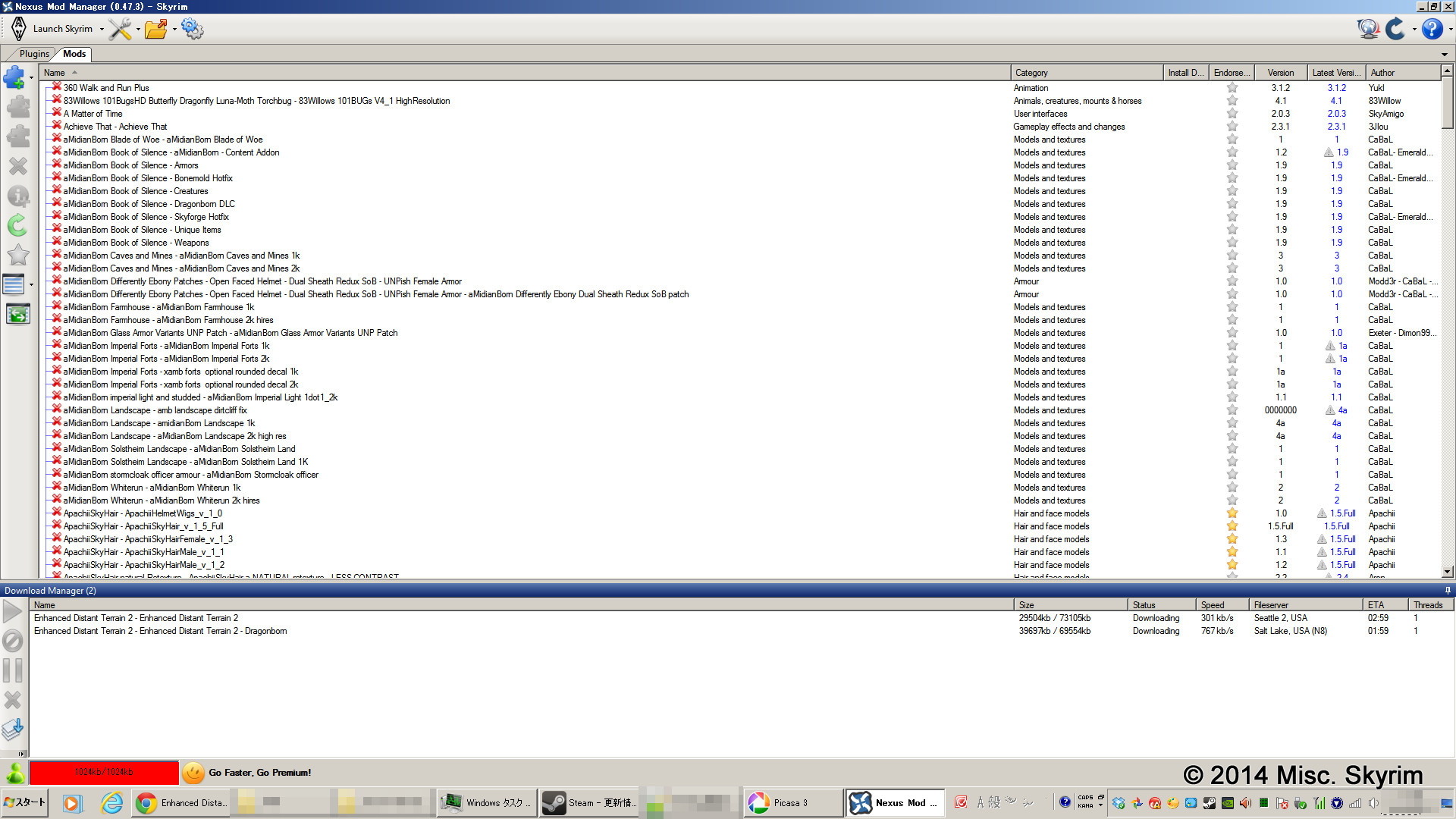
Task: Toggle endorse star for ApachiiHelmetWigs_v_1_0
Action: 1232,513
